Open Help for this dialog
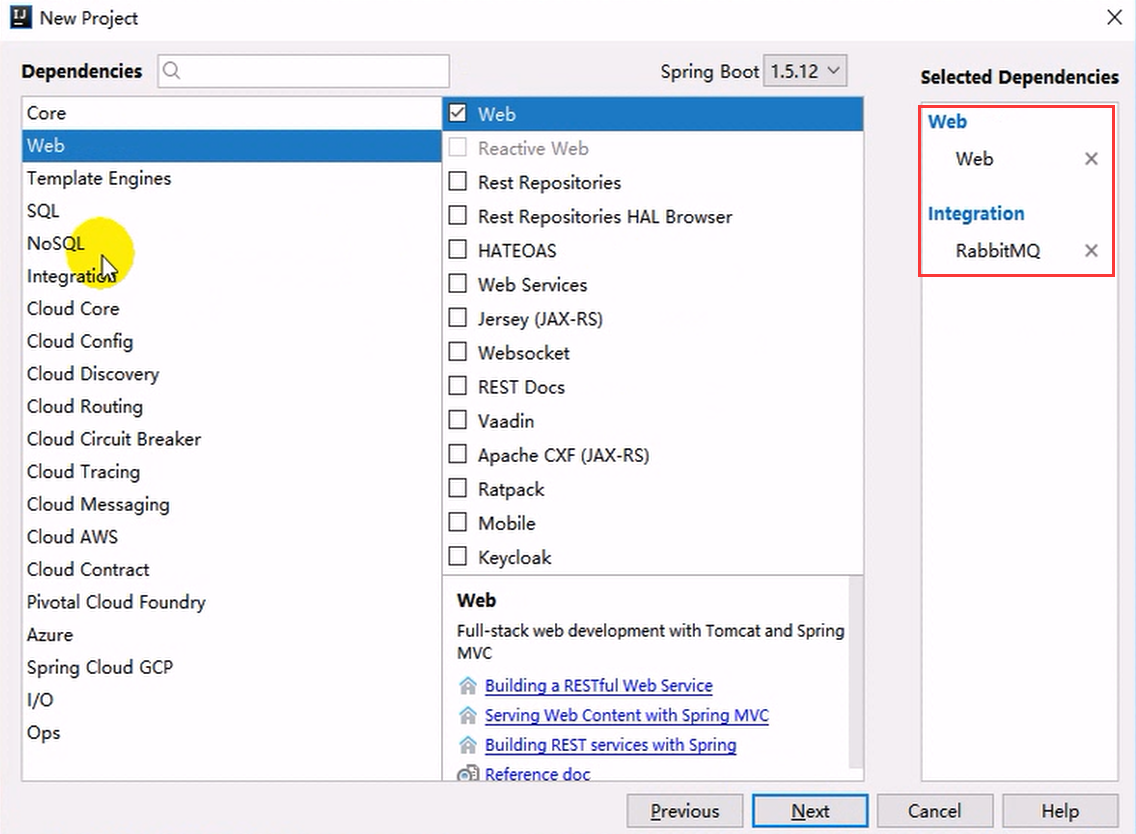The height and width of the screenshot is (834, 1136). (x=1060, y=811)
